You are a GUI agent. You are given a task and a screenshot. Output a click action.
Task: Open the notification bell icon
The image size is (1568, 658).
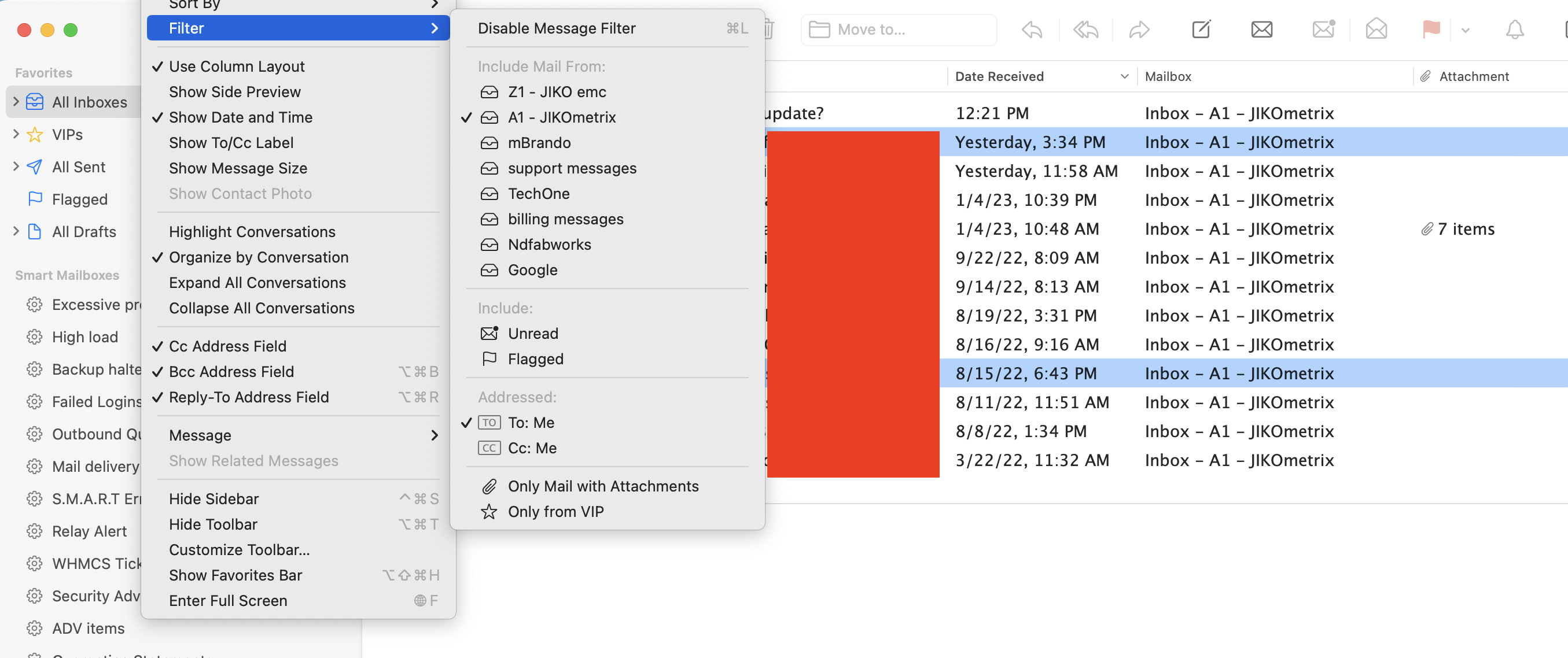pos(1515,29)
